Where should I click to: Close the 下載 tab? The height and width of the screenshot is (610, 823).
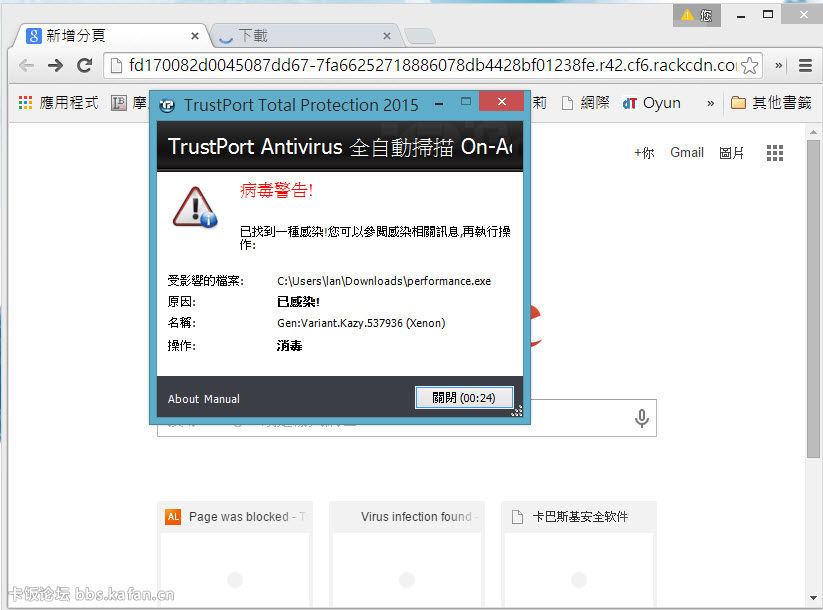tap(387, 36)
